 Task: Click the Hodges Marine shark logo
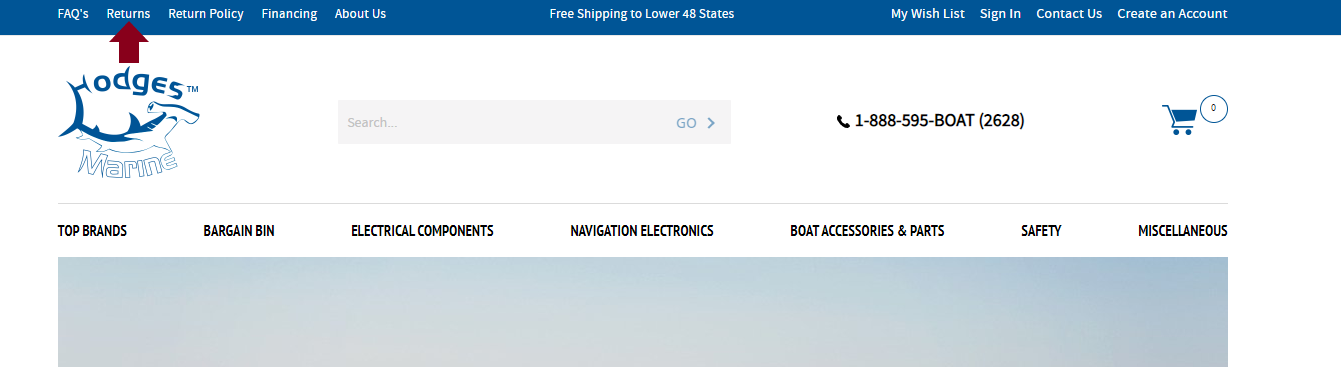[129, 124]
